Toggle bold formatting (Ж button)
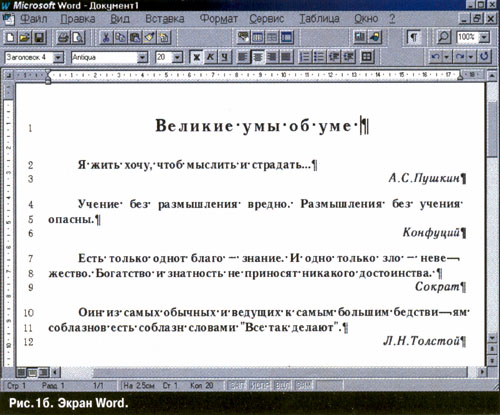Image resolution: width=500 pixels, height=415 pixels. click(x=196, y=57)
